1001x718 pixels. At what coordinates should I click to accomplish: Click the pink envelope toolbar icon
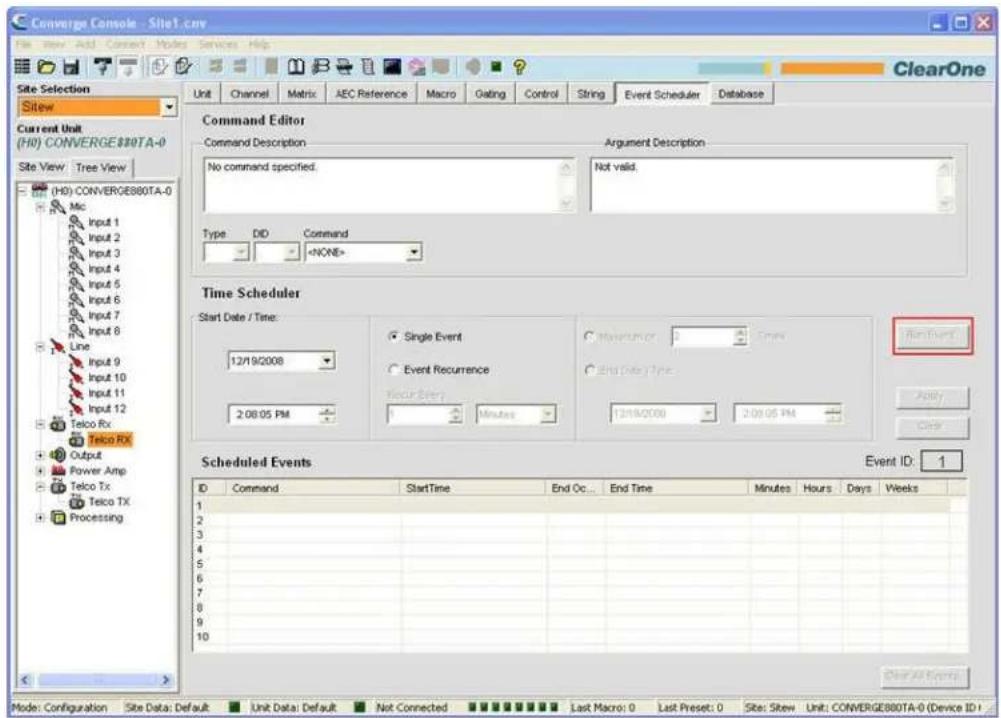click(x=417, y=66)
